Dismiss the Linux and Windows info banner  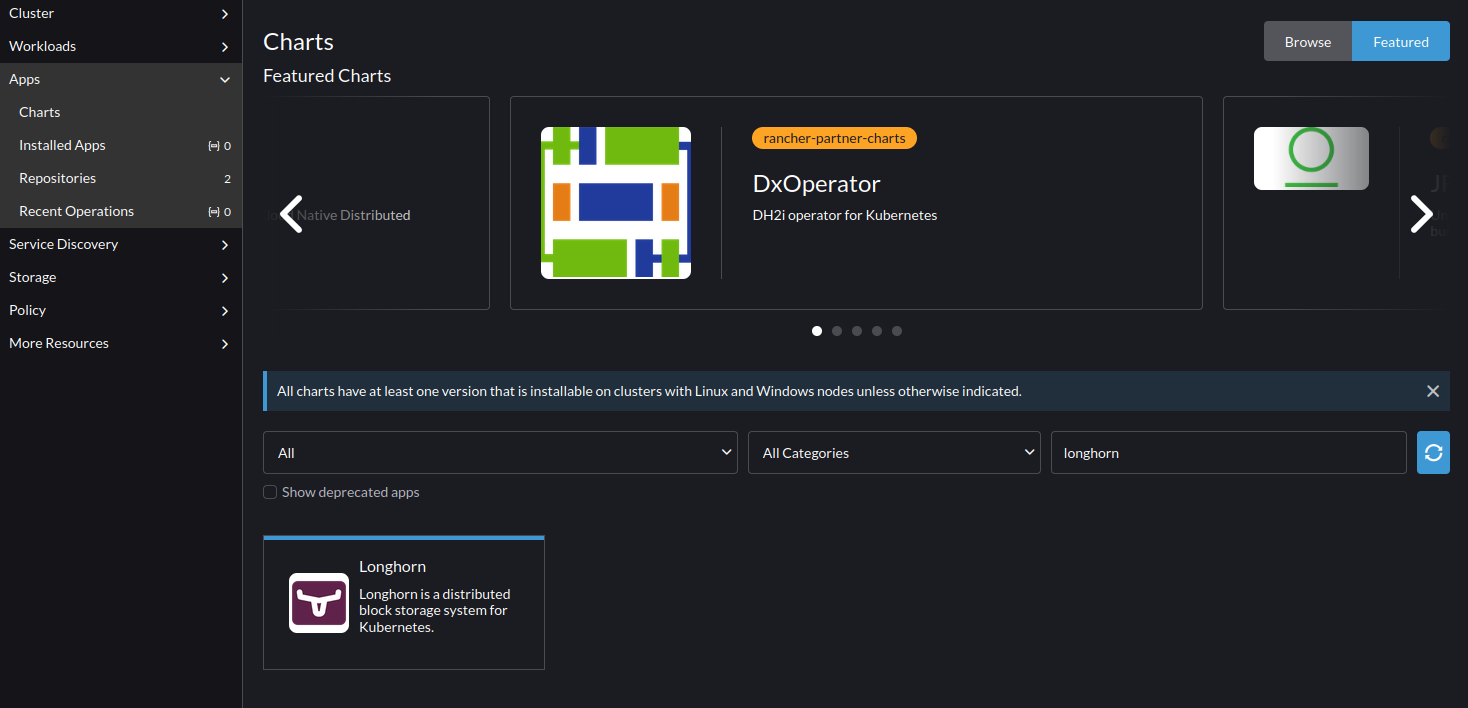click(x=1433, y=391)
